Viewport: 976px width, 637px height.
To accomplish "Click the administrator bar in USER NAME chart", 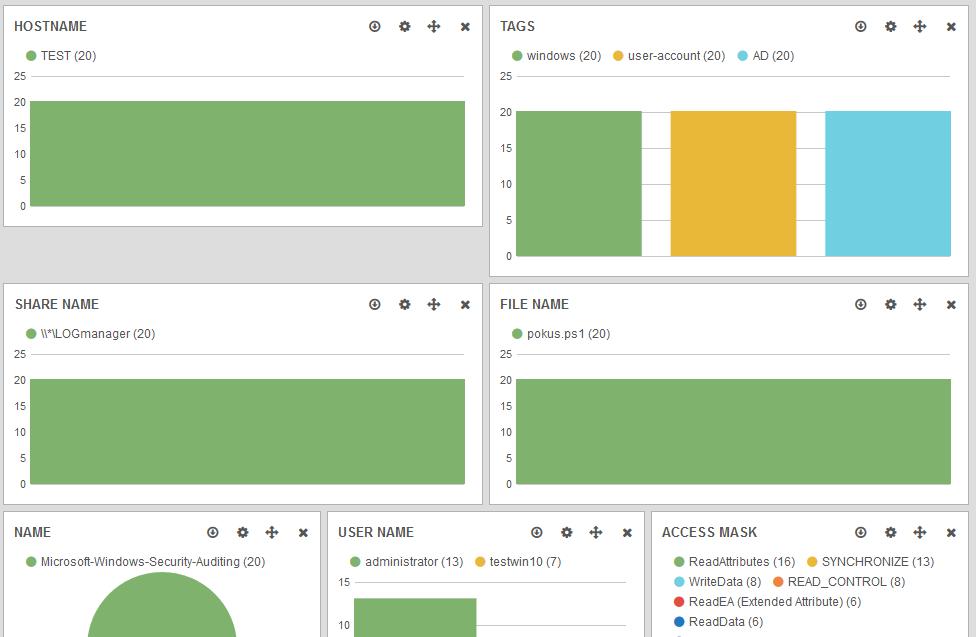I will [x=415, y=618].
